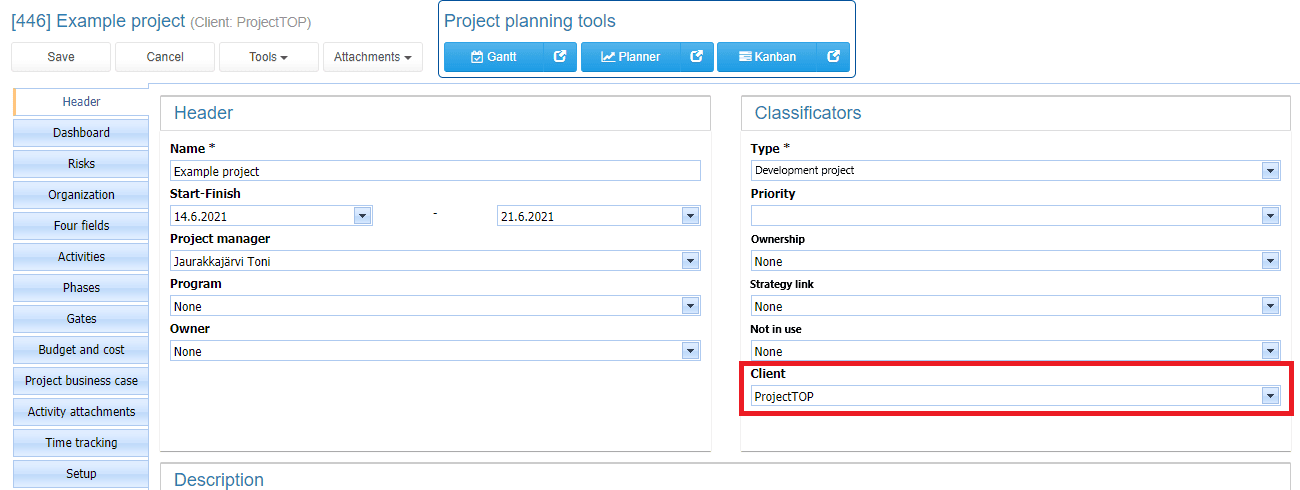Launch the Kanban board tool
Screen dimensions: 1300x490
(767, 57)
